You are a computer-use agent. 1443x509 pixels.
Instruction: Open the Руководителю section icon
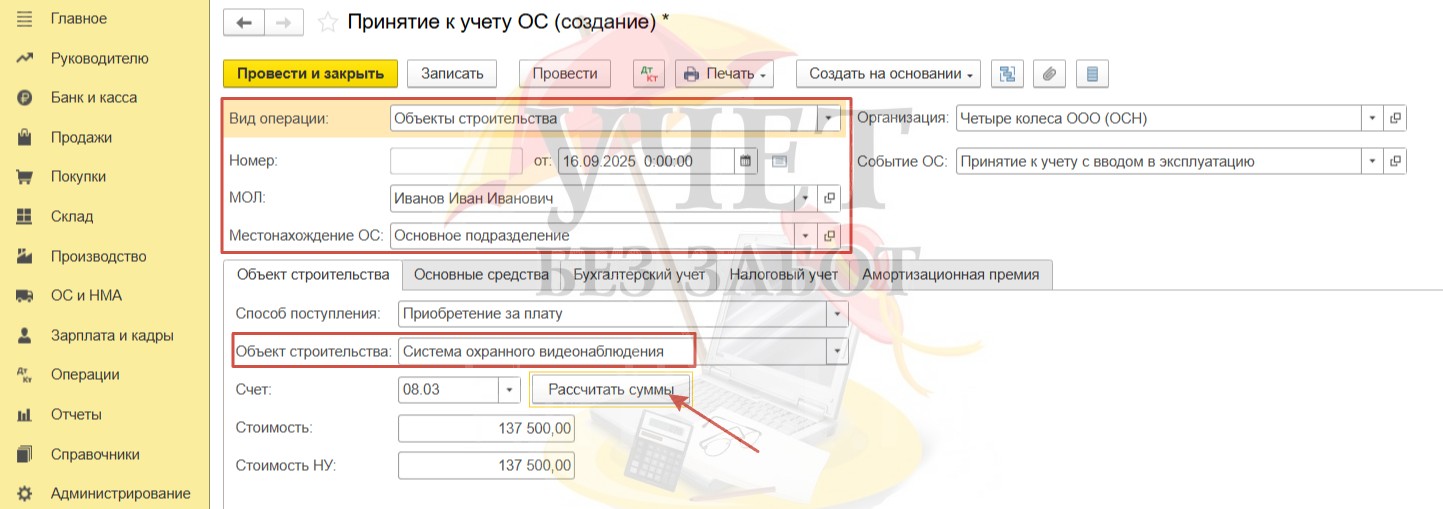[x=25, y=58]
